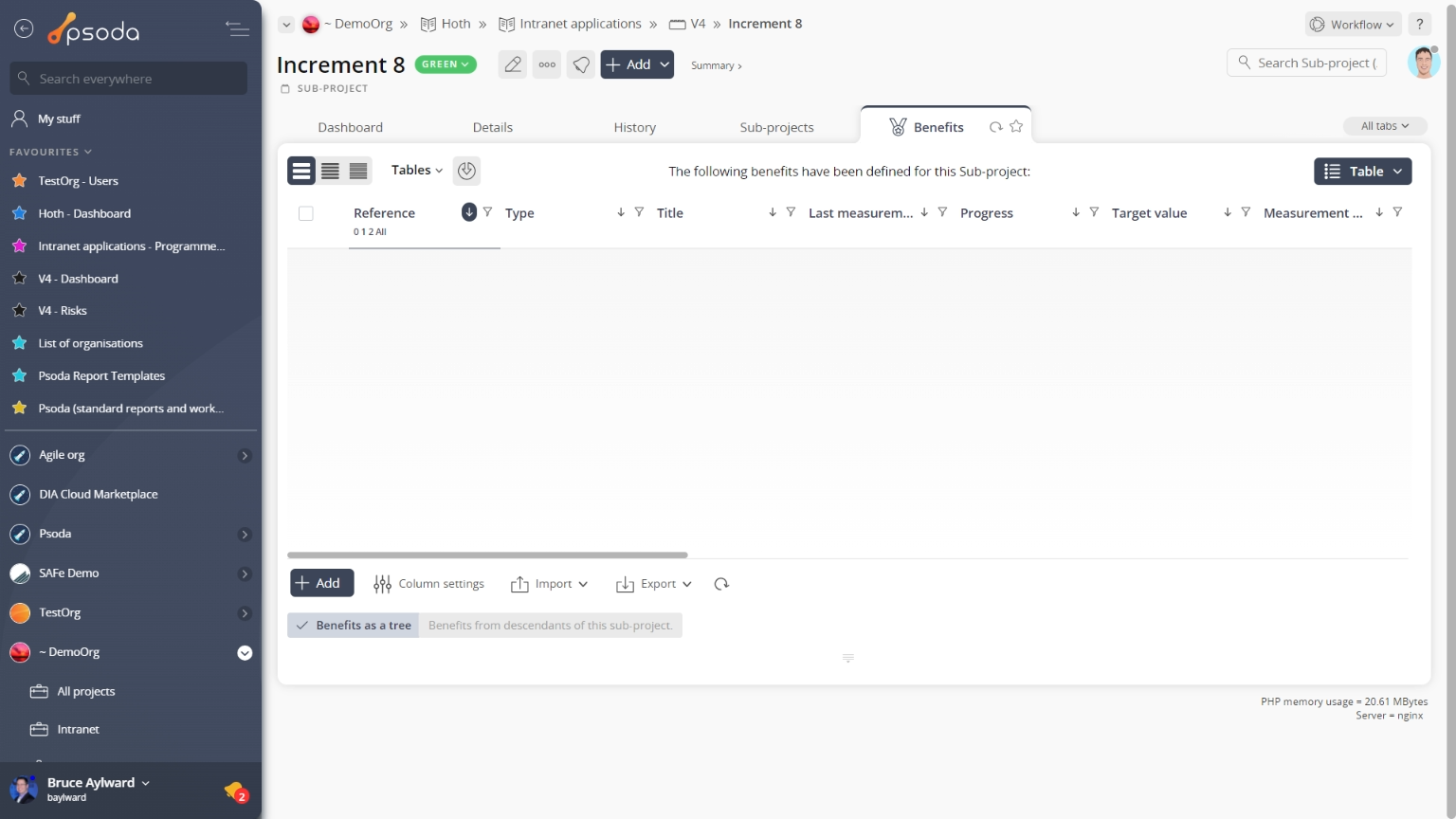Select the medium row density view icon
Image resolution: width=1456 pixels, height=819 pixels.
pos(330,171)
